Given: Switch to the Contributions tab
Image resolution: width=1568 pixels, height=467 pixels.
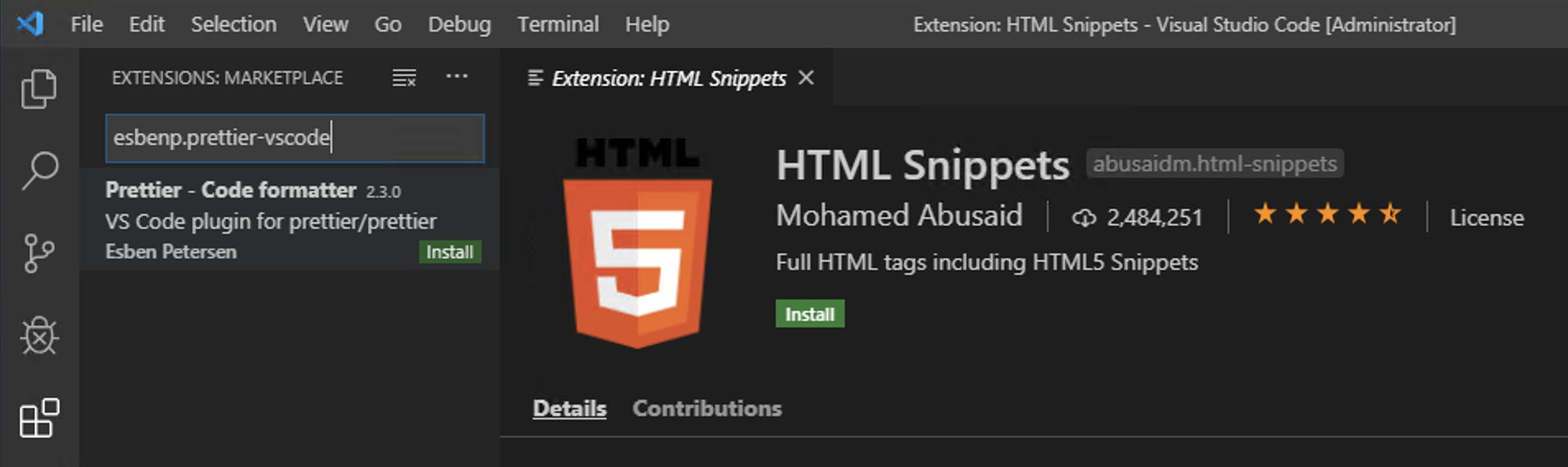Looking at the screenshot, I should click(x=707, y=409).
